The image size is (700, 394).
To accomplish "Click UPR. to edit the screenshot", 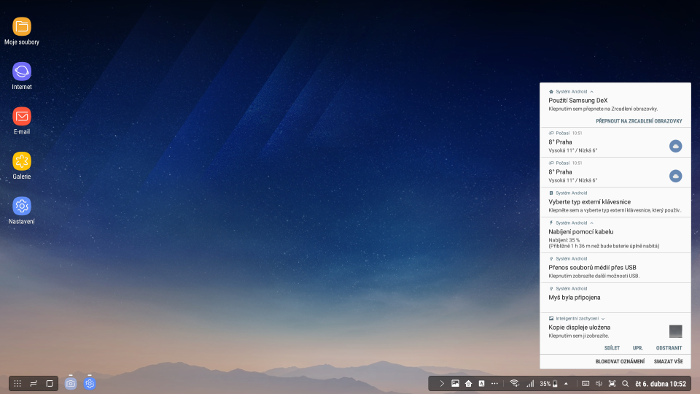I will (638, 348).
